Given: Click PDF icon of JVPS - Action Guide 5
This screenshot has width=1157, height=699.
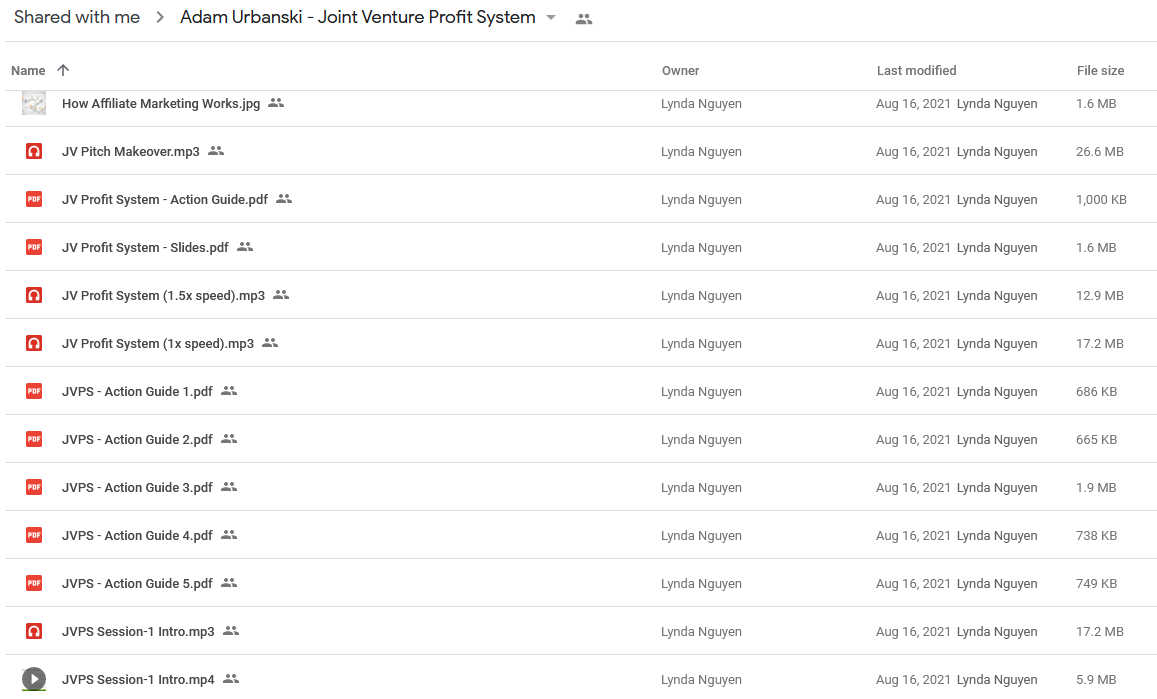Looking at the screenshot, I should tap(34, 583).
